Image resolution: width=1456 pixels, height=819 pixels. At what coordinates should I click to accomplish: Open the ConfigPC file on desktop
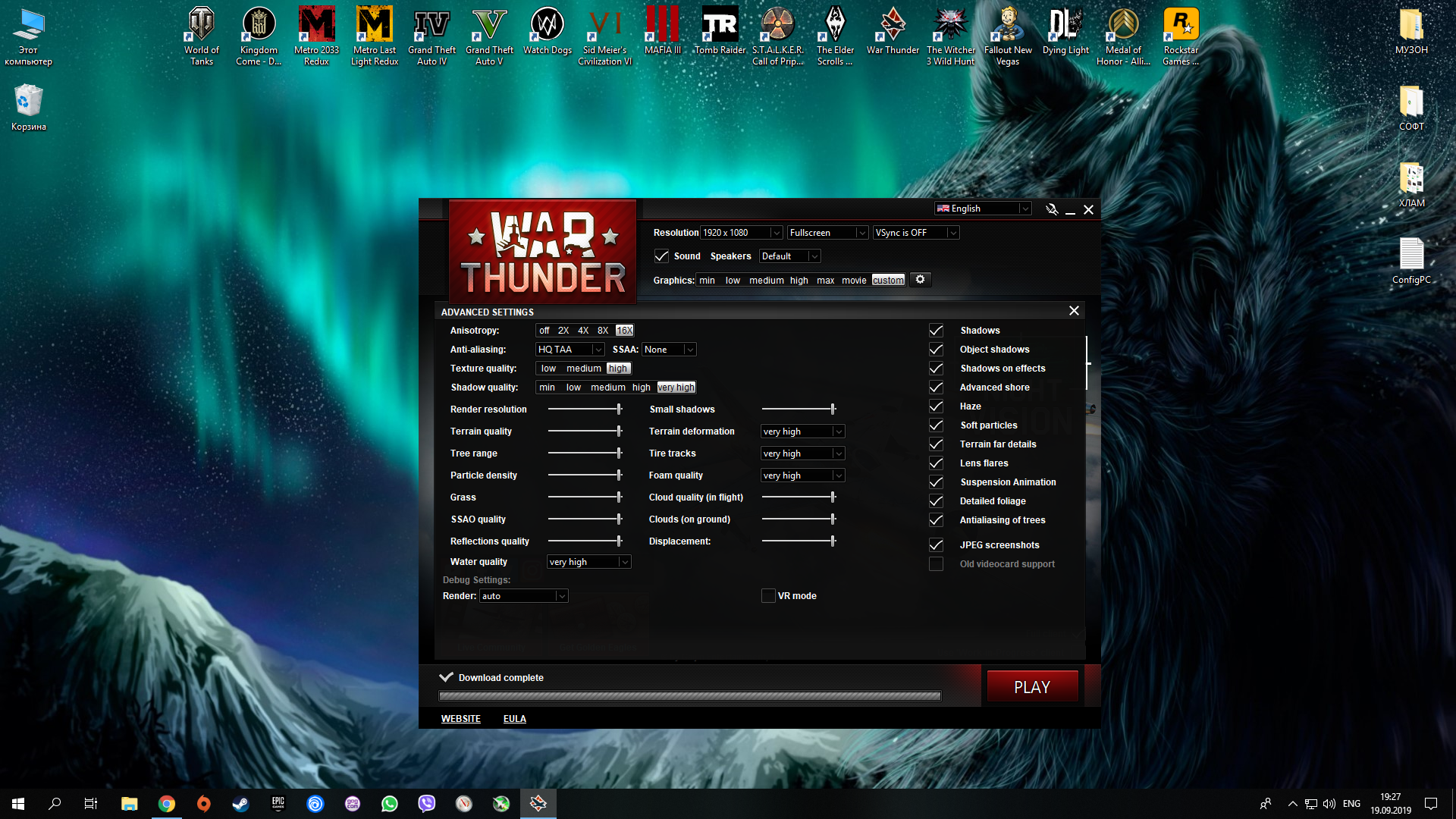coord(1411,261)
